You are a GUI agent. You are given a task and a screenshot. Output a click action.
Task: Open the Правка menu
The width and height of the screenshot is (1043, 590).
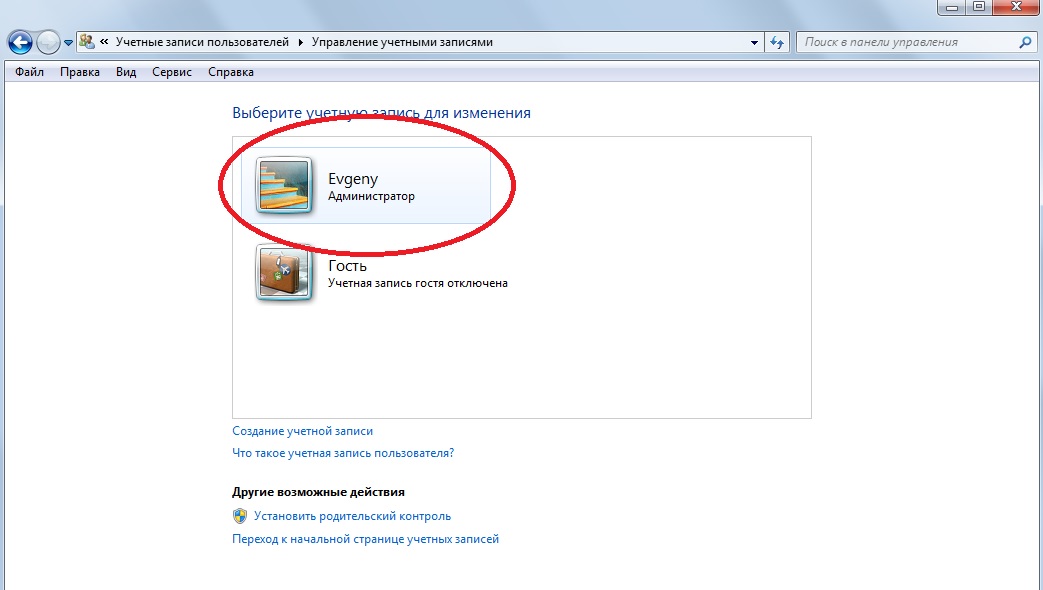(x=80, y=72)
